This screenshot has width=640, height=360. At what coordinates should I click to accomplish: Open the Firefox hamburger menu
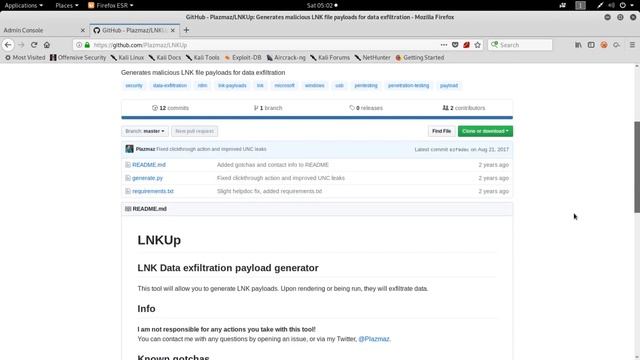(x=632, y=45)
